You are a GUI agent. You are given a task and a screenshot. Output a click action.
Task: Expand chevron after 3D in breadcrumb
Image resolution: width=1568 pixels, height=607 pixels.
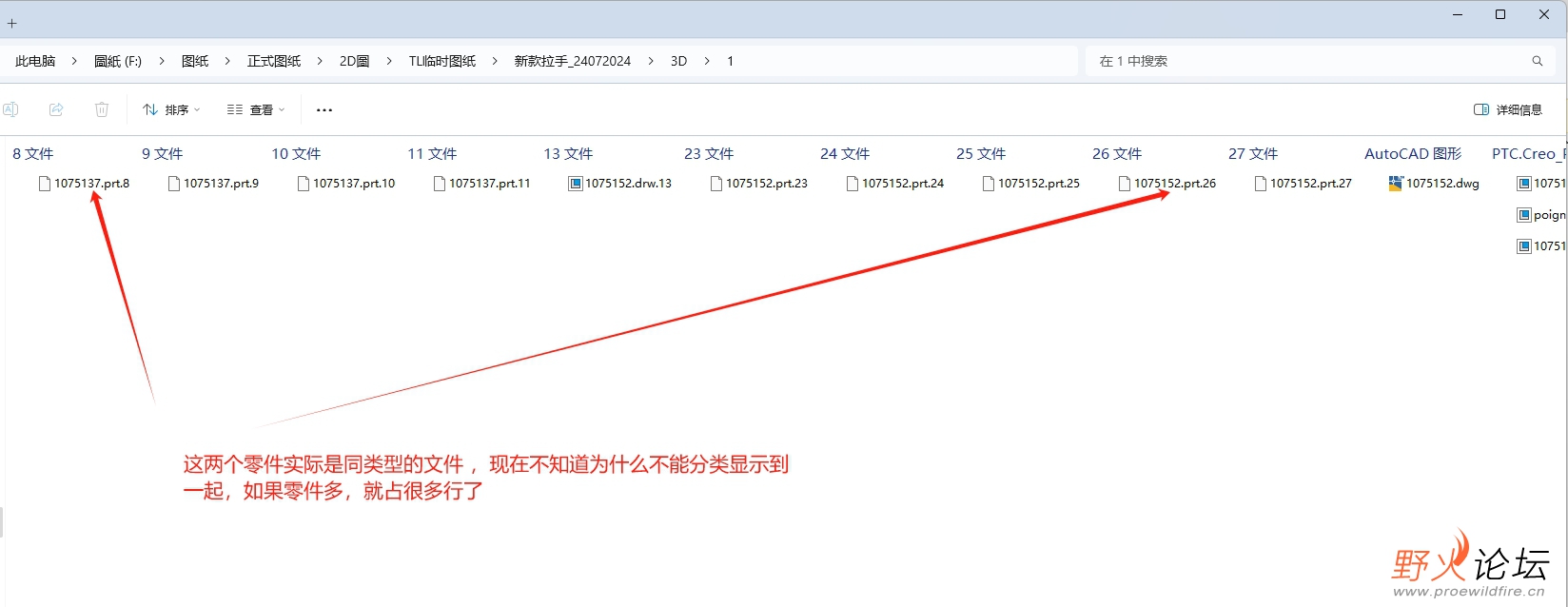(x=707, y=61)
